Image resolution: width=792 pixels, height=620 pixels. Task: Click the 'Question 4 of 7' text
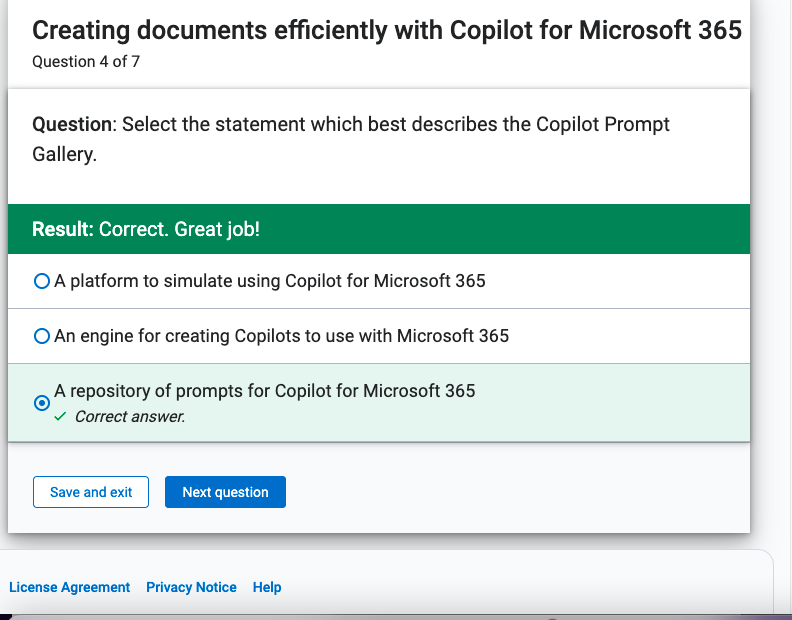coord(86,62)
